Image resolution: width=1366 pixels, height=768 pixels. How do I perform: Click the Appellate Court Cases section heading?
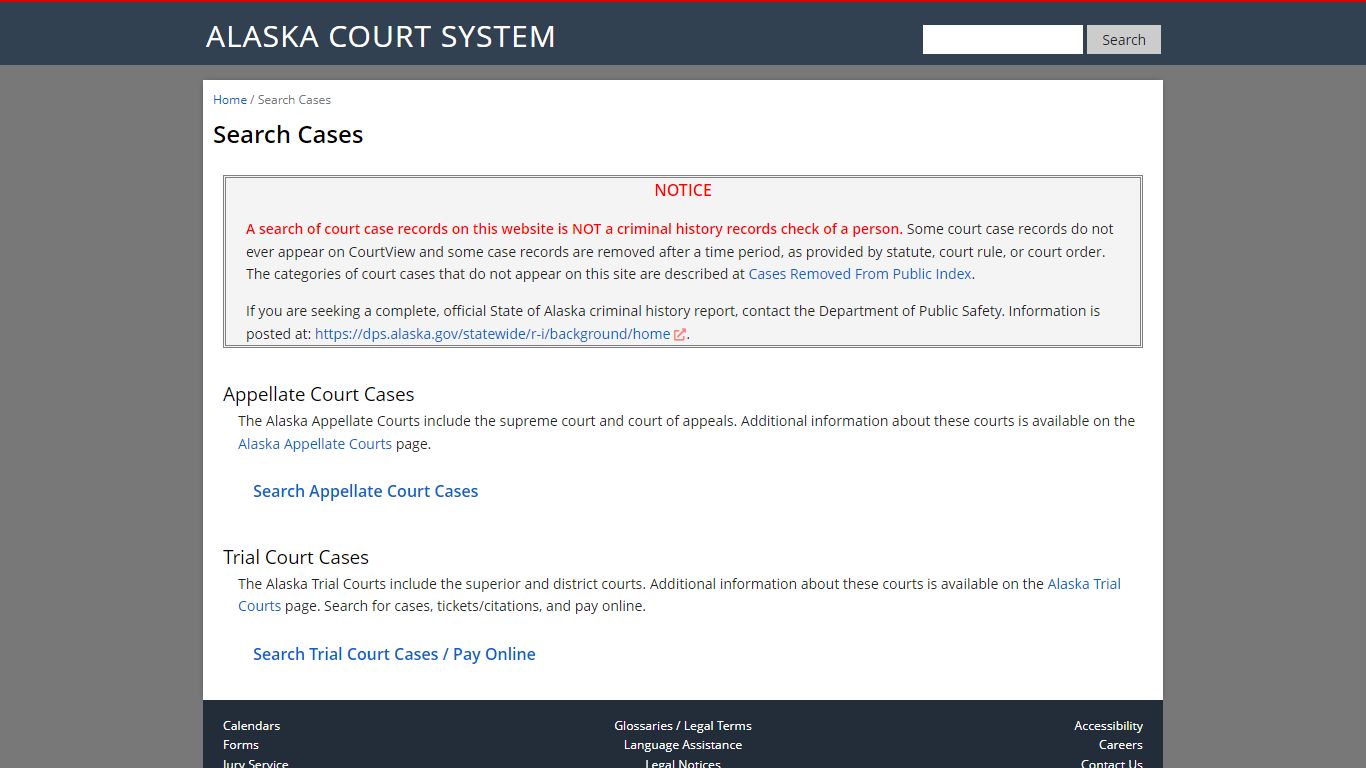click(x=318, y=394)
